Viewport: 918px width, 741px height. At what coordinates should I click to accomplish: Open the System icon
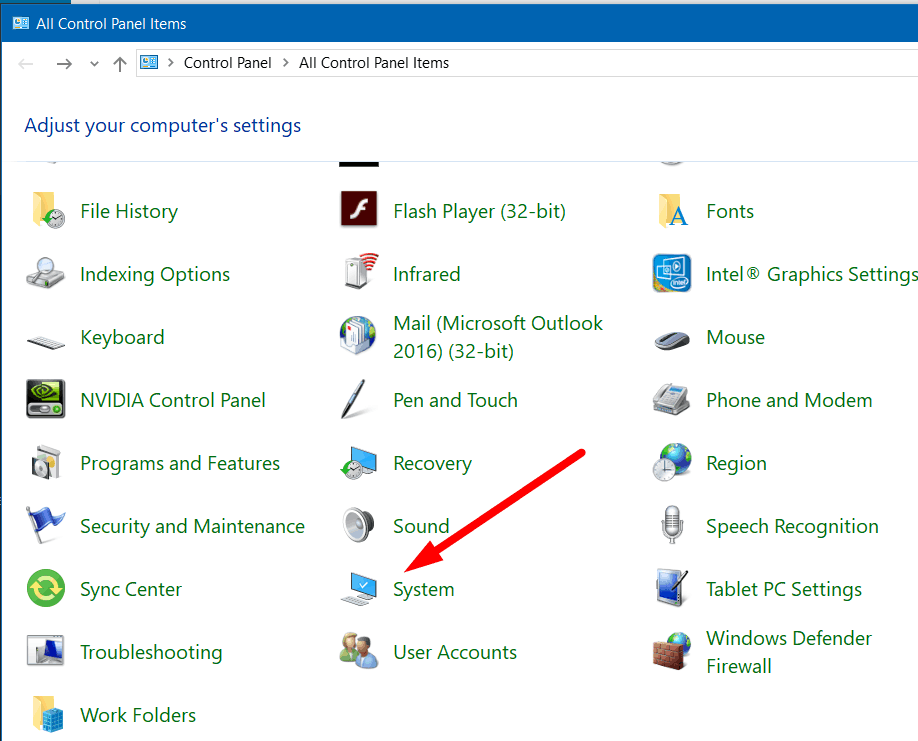point(359,589)
